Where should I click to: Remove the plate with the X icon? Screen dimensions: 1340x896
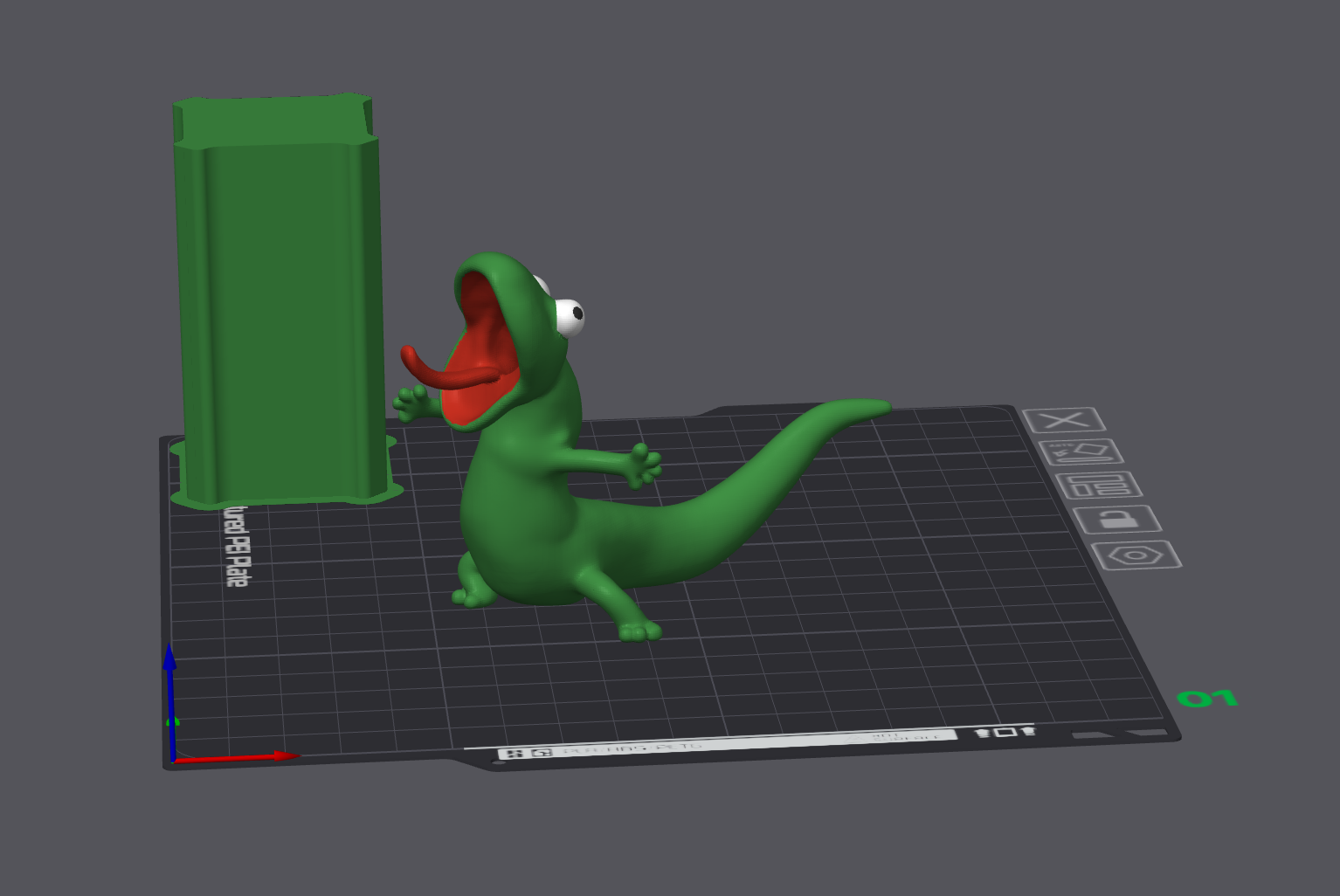pos(1064,420)
